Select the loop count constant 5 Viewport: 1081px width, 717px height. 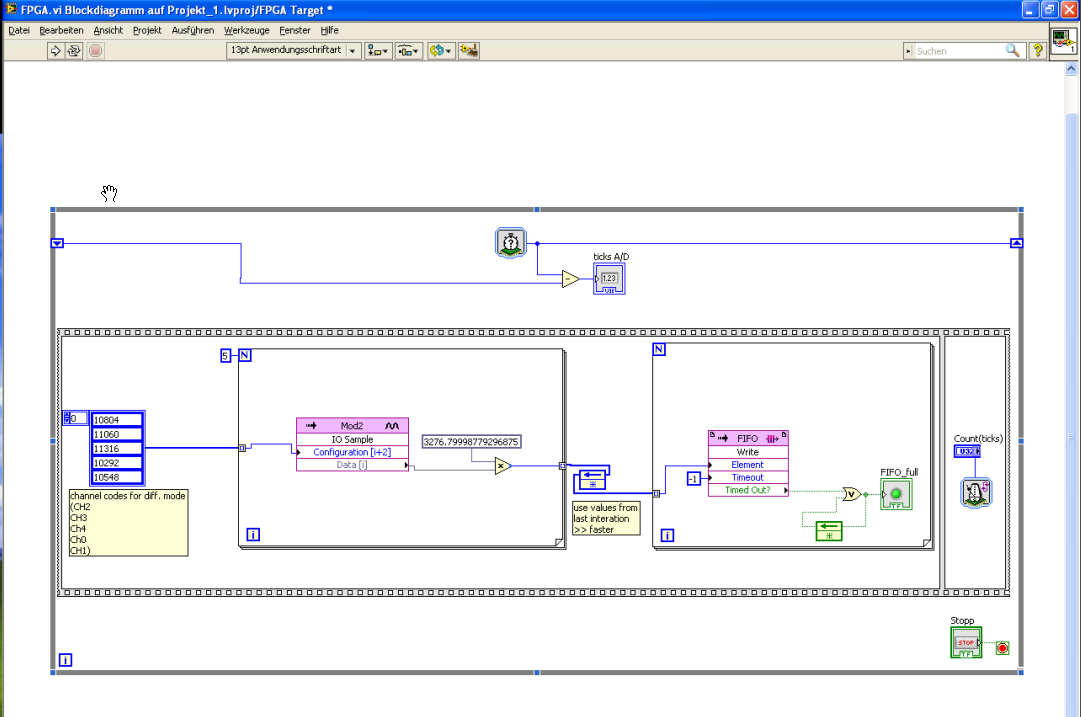[x=225, y=356]
